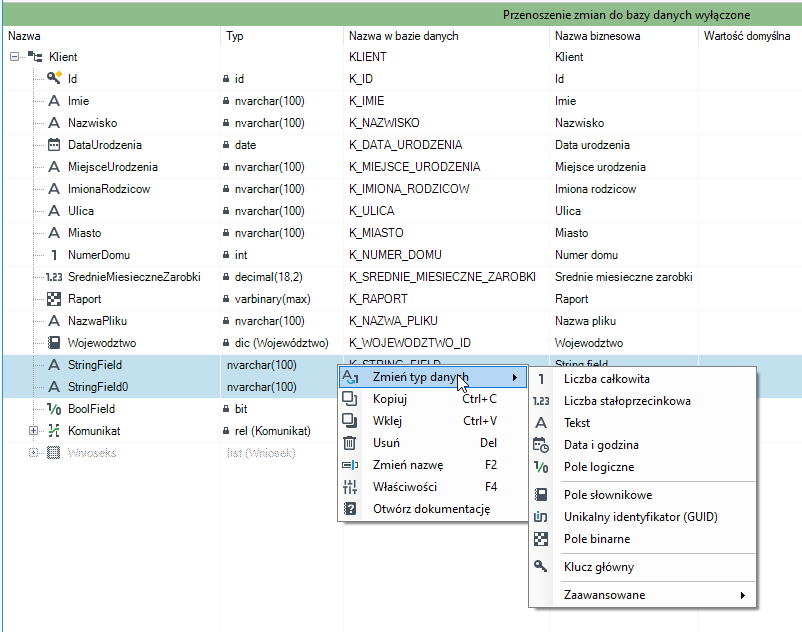Change type to Pole binarne
802x632 pixels.
point(642,539)
